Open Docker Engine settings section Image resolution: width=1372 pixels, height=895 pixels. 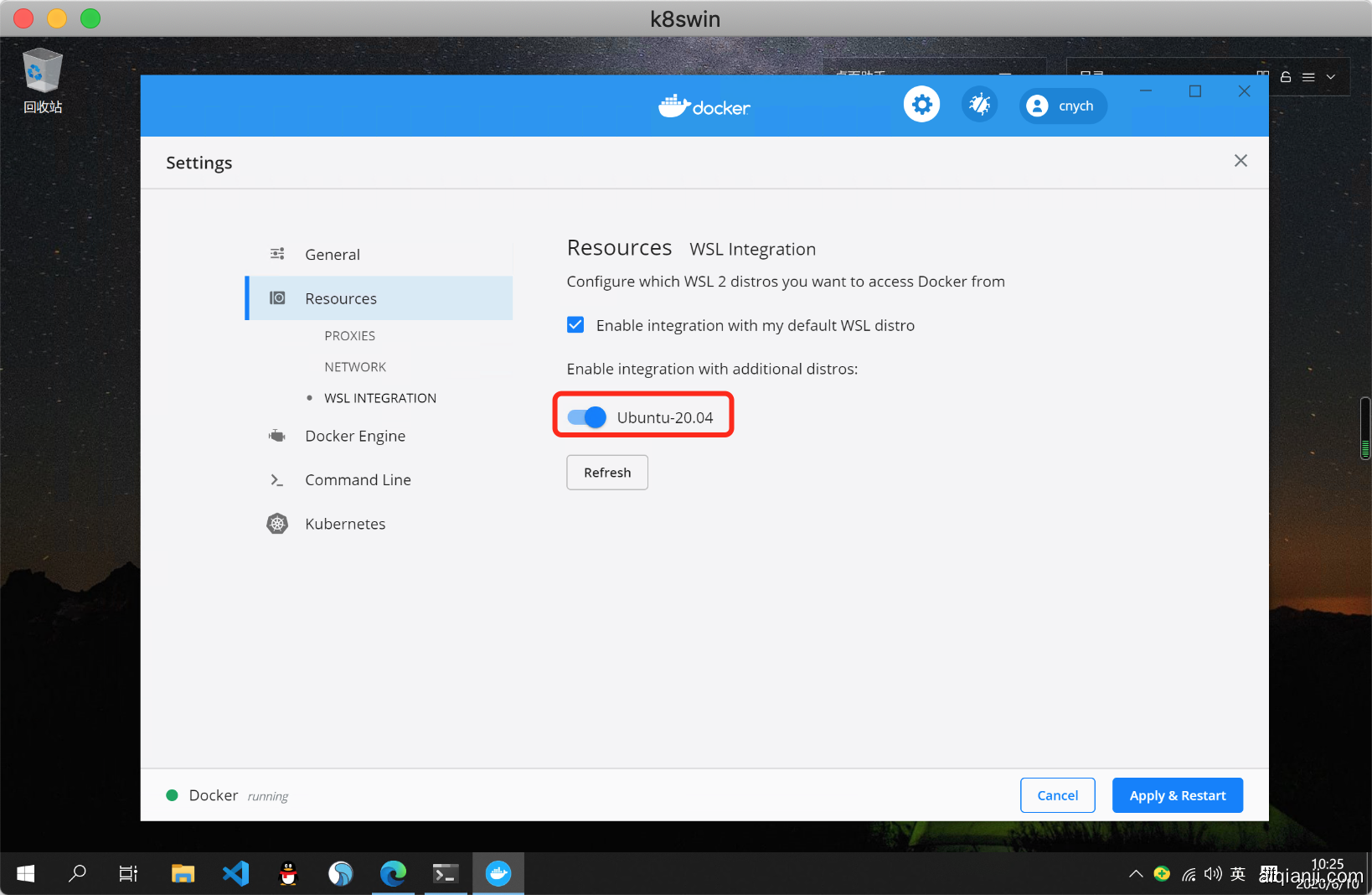pos(355,436)
